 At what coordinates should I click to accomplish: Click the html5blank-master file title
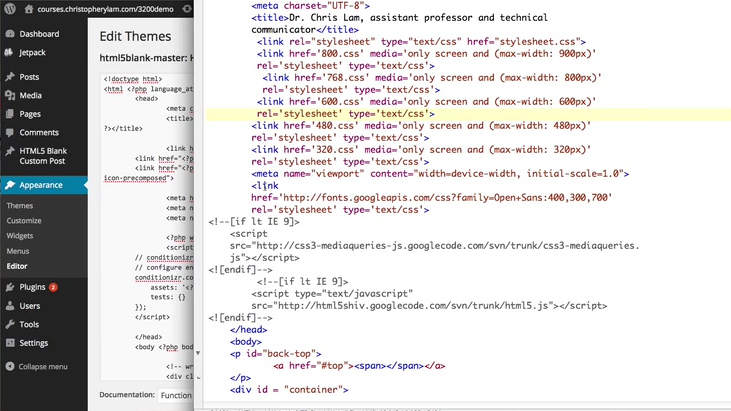coord(146,58)
